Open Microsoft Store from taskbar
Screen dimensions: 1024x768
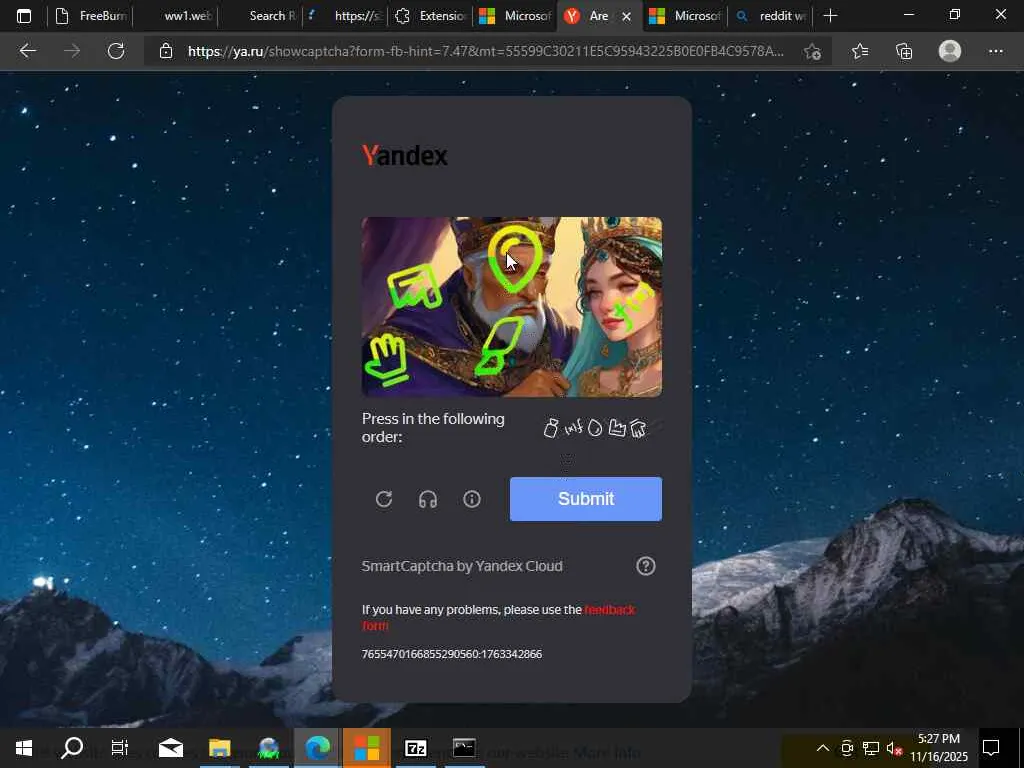click(x=366, y=748)
